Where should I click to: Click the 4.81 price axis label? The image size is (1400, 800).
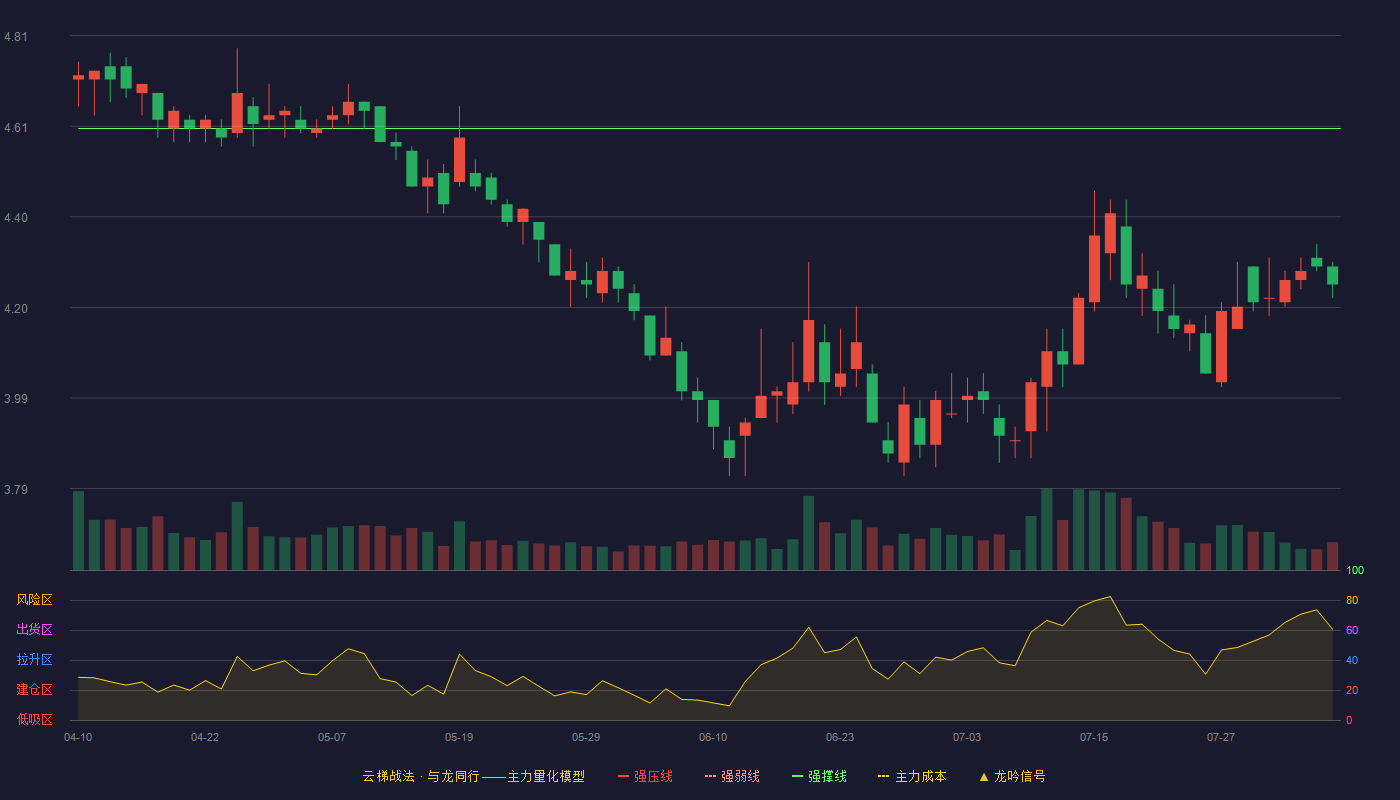[16, 37]
